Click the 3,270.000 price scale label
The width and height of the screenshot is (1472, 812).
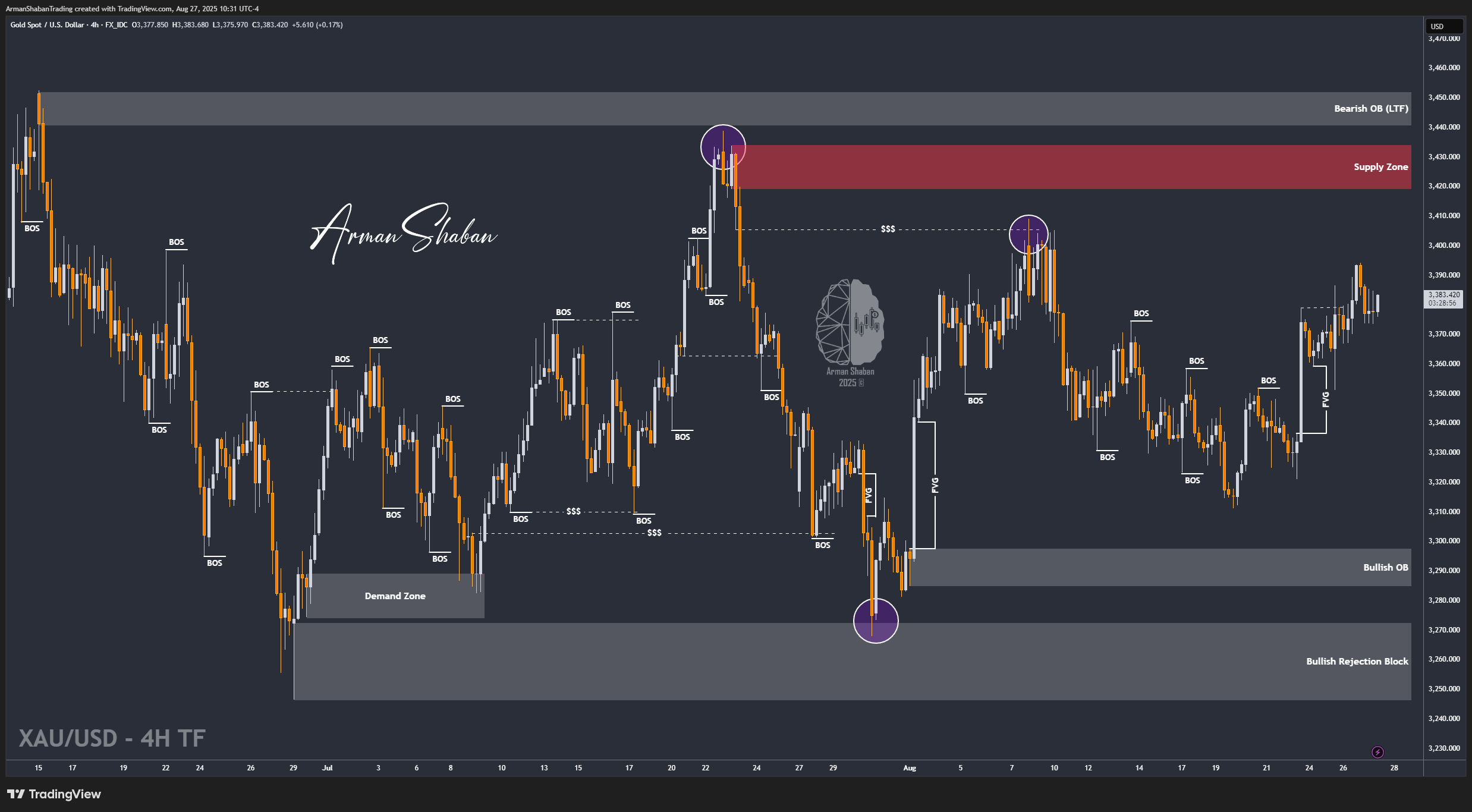coord(1444,630)
